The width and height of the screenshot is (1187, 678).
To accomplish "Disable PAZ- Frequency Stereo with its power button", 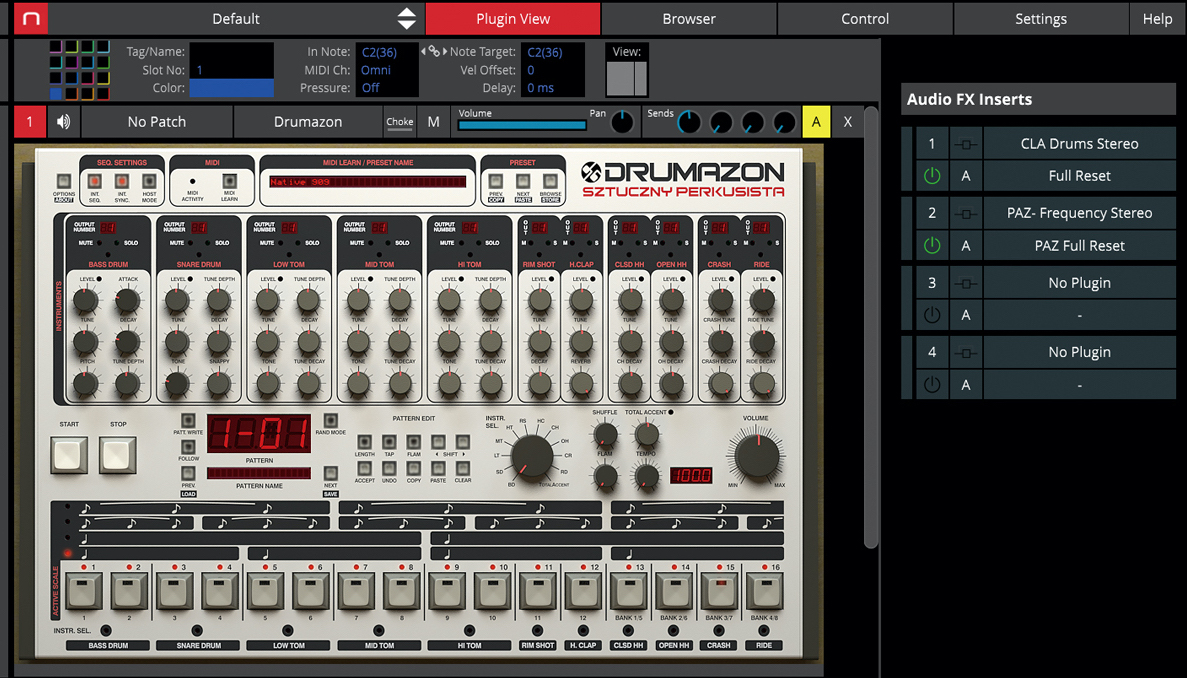I will [x=932, y=246].
